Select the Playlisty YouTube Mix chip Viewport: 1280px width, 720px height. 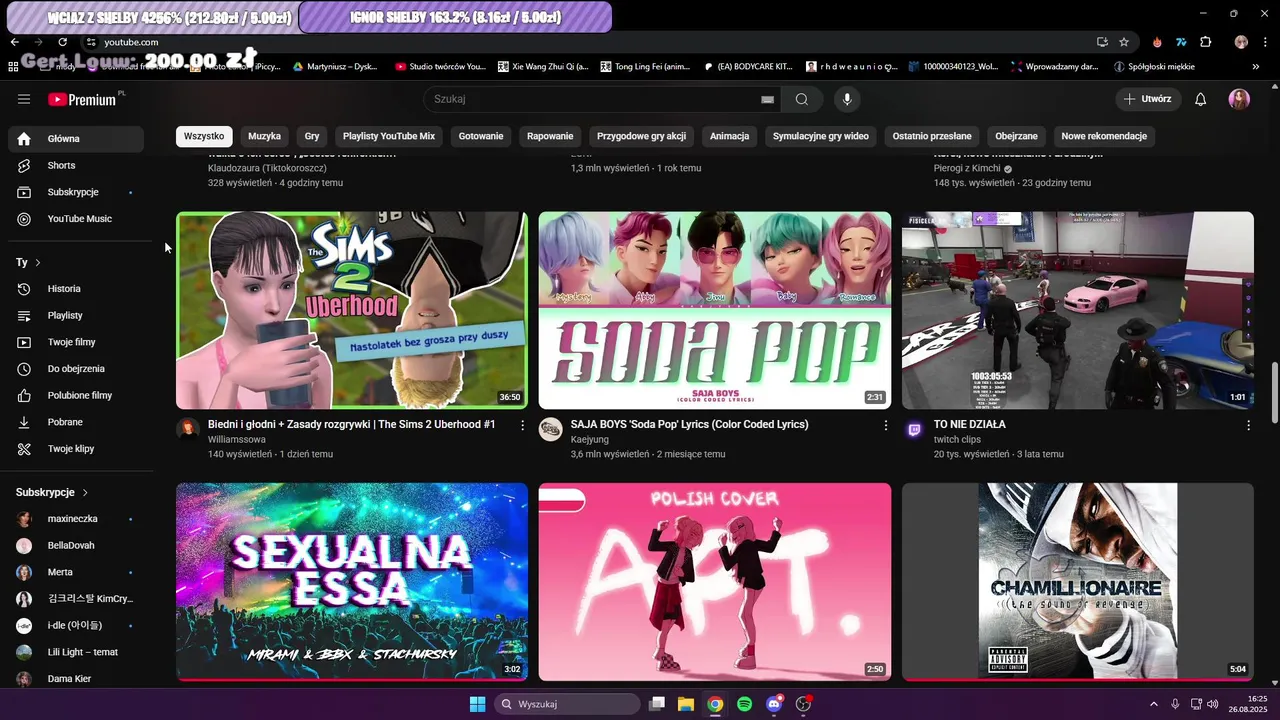pos(389,136)
